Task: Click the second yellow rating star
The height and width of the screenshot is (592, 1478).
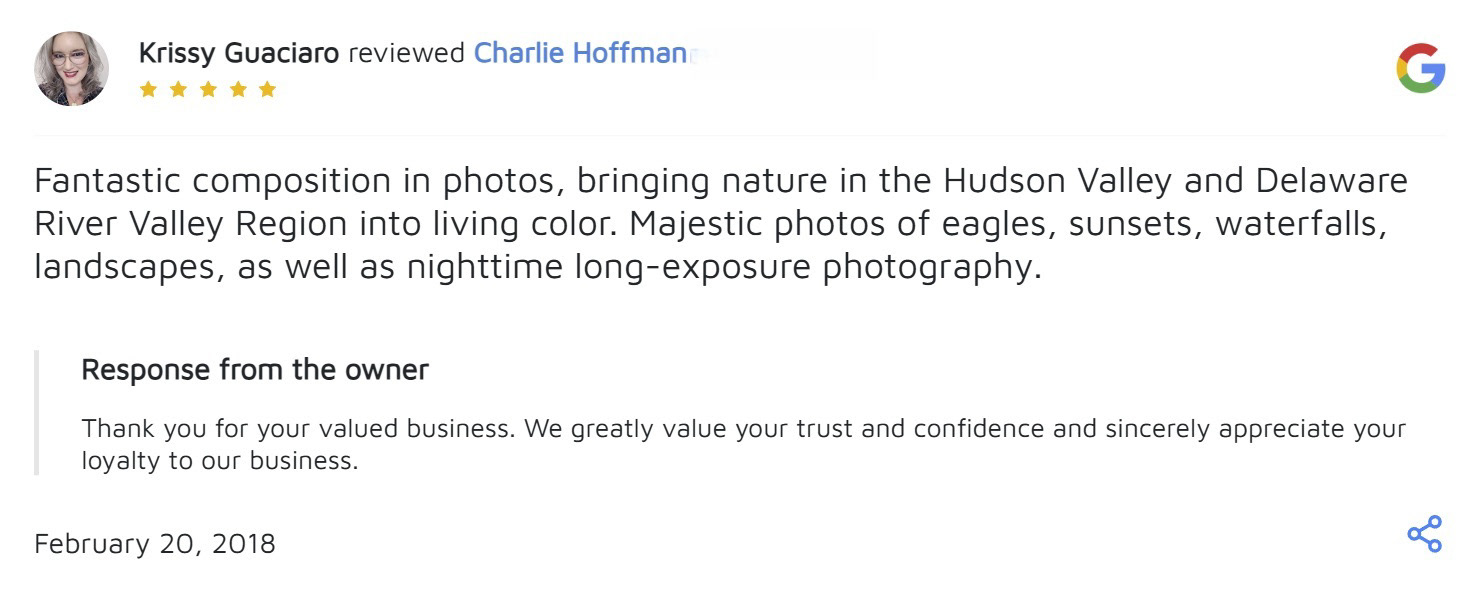Action: pos(177,90)
